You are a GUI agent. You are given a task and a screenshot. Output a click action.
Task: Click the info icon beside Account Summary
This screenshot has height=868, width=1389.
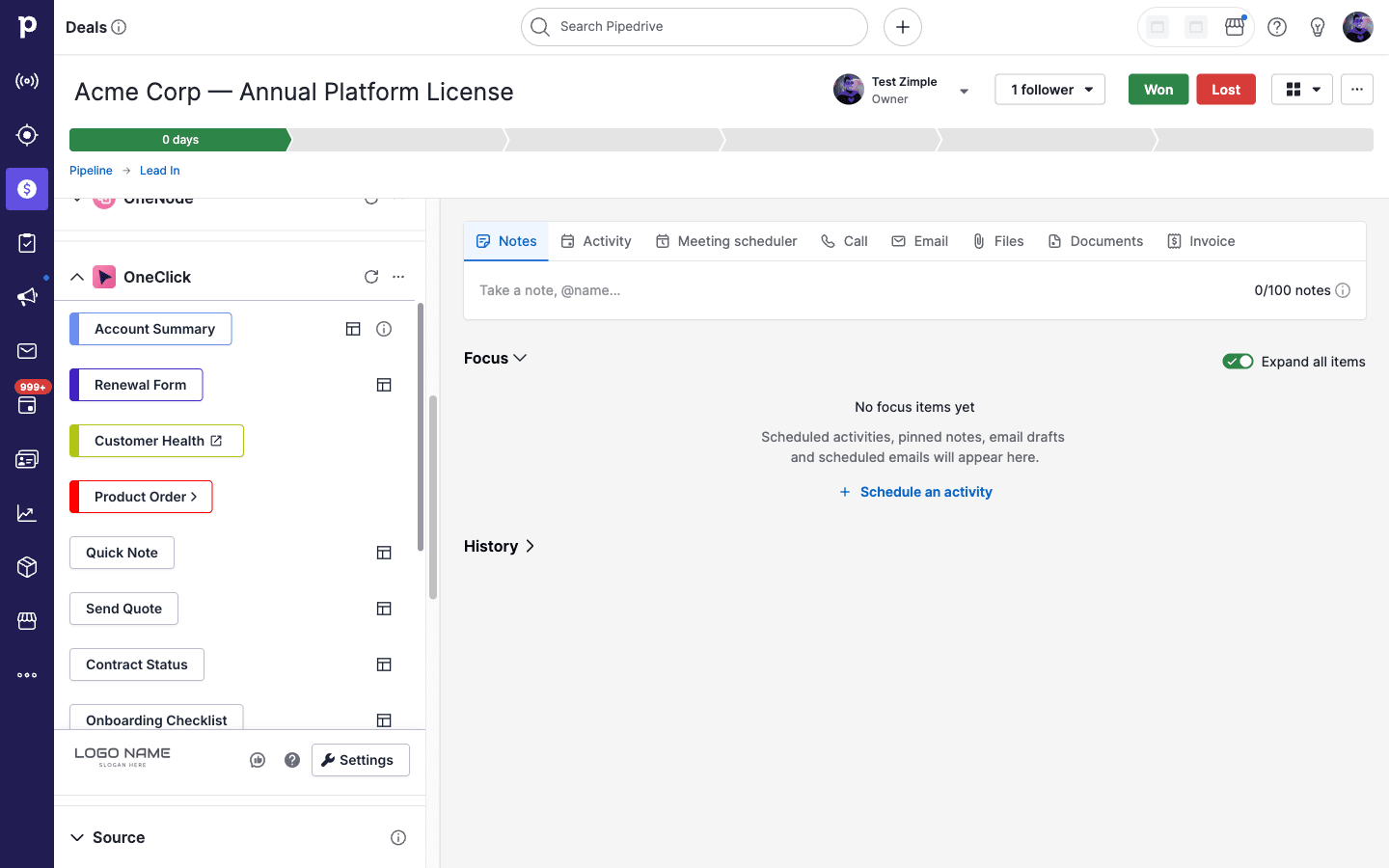pos(384,329)
